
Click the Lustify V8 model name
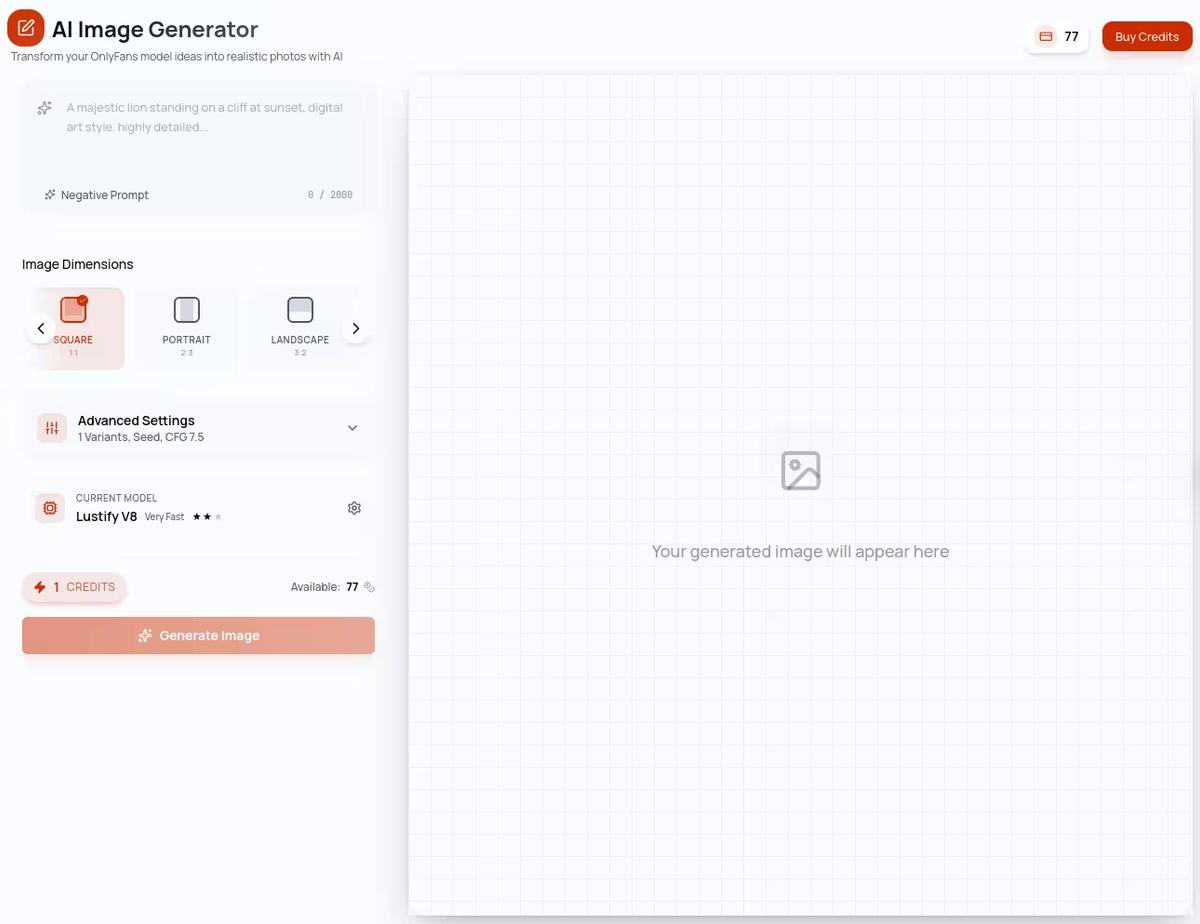[x=106, y=517]
